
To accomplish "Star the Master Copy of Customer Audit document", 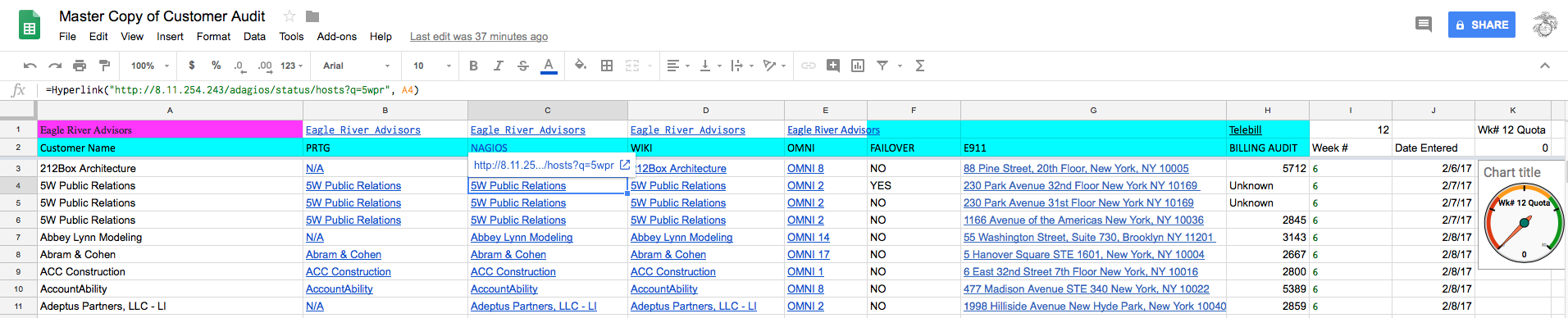I will [289, 16].
